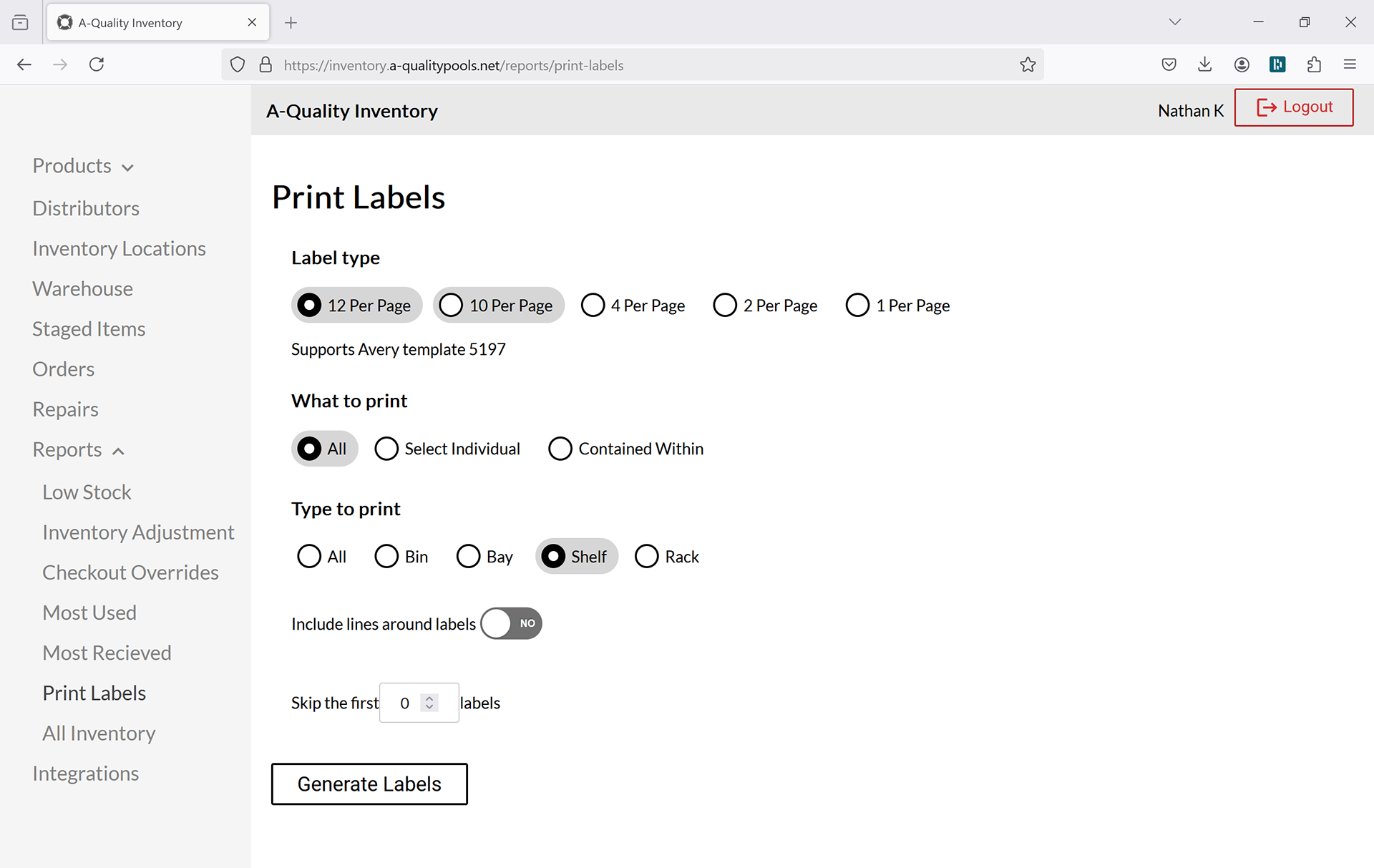Viewport: 1374px width, 868px height.
Task: Reload the page with the refresh icon
Action: tap(97, 64)
